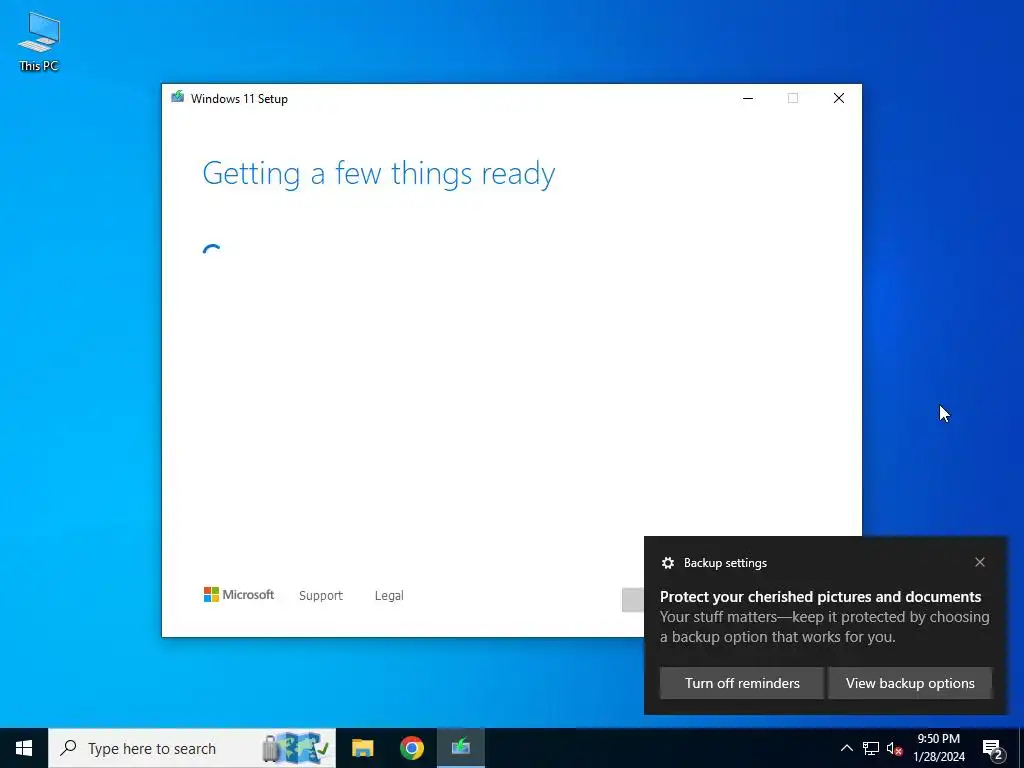
Task: Click the 'Getting a few things ready' heading
Action: pyautogui.click(x=379, y=174)
